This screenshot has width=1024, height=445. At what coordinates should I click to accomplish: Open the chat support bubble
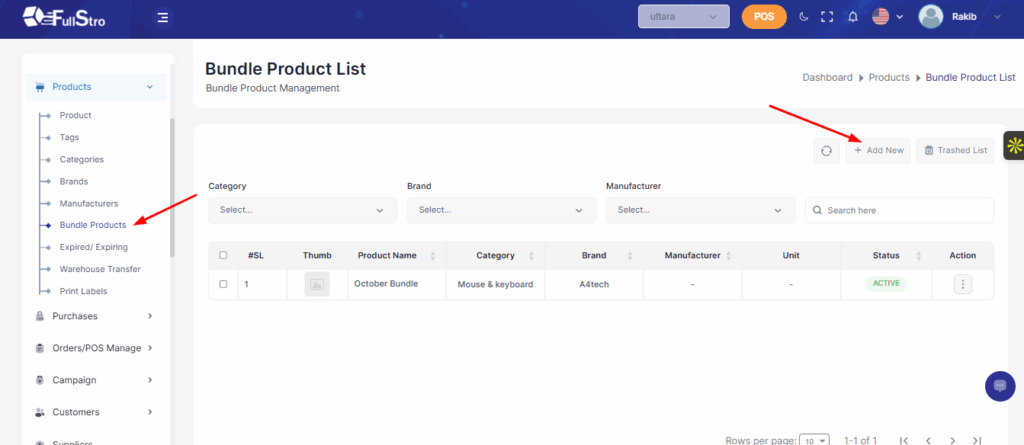[x=999, y=386]
